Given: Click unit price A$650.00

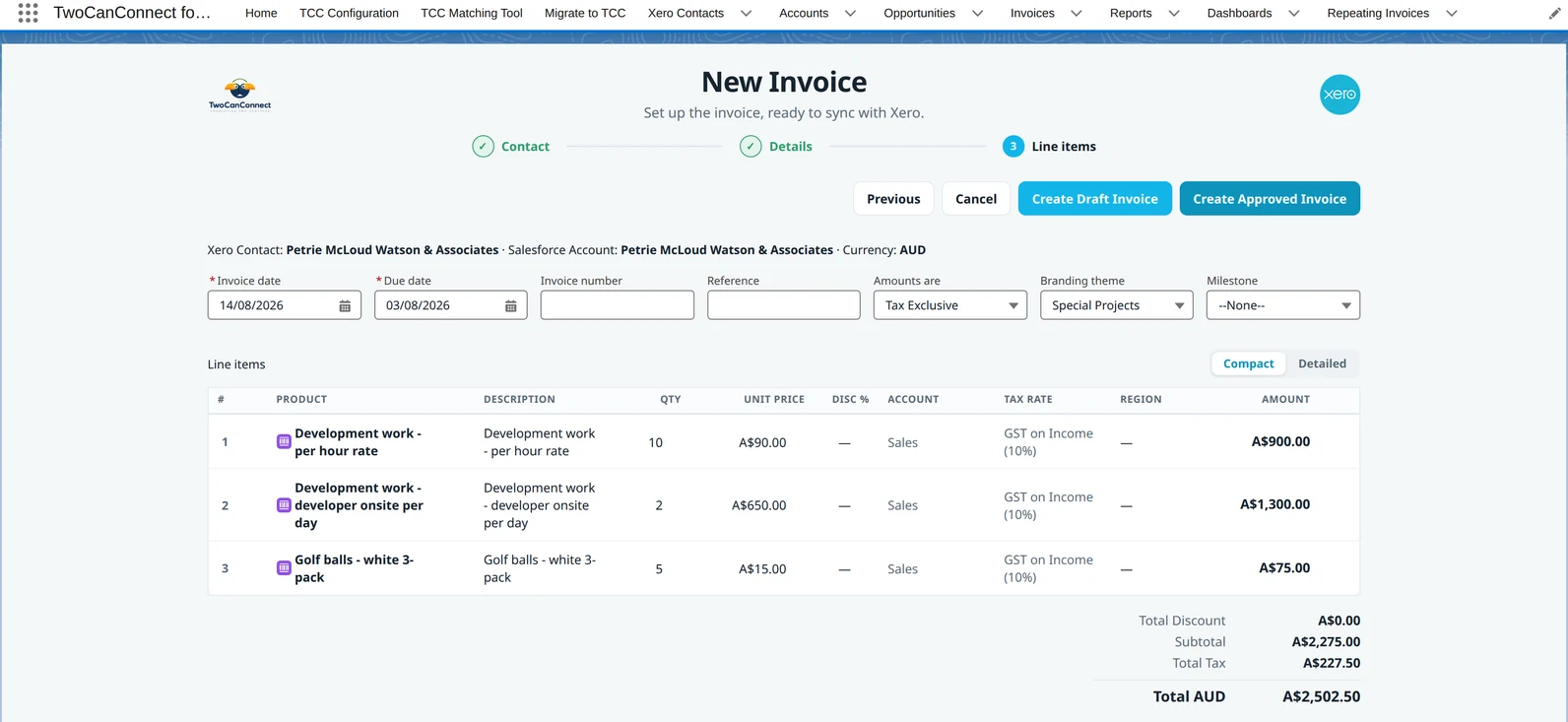Looking at the screenshot, I should tap(758, 506).
